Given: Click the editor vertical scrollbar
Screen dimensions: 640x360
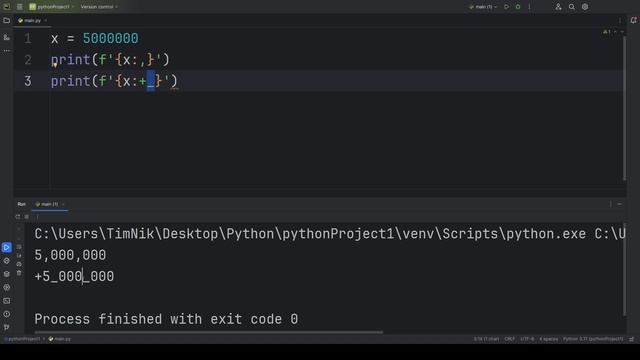Looking at the screenshot, I should coord(624,108).
